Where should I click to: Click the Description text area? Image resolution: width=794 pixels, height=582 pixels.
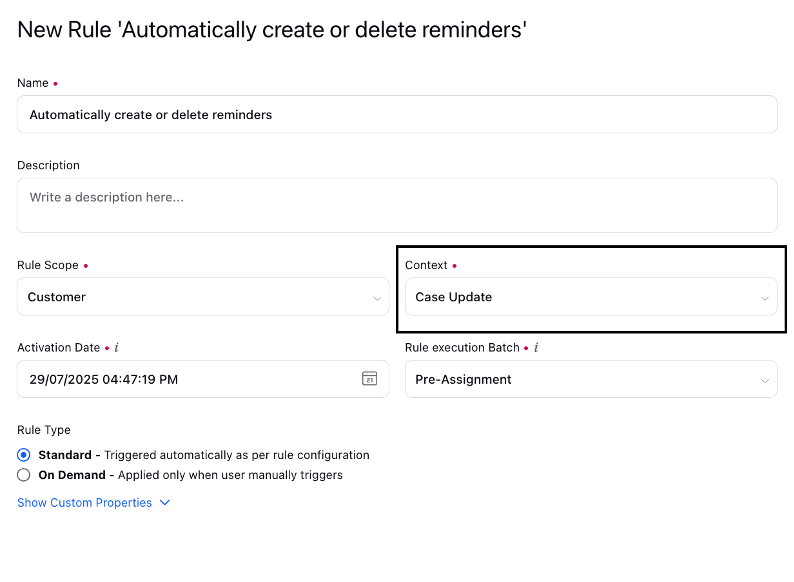tap(397, 205)
